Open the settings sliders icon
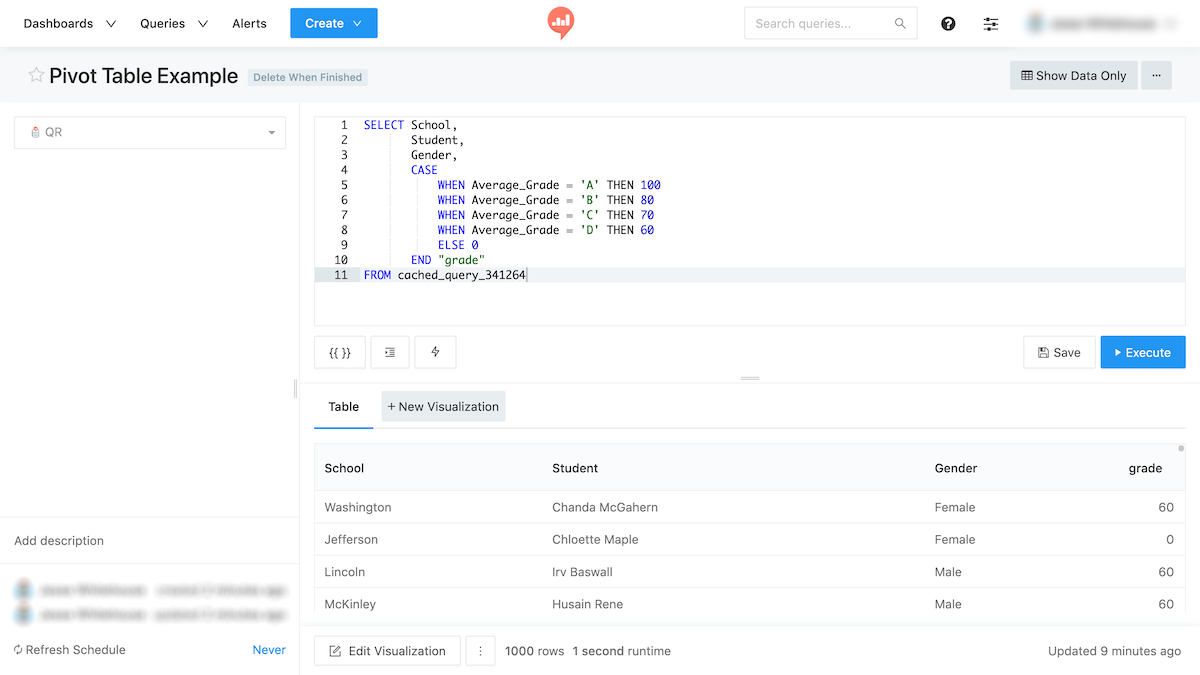The image size is (1200, 675). pos(991,23)
